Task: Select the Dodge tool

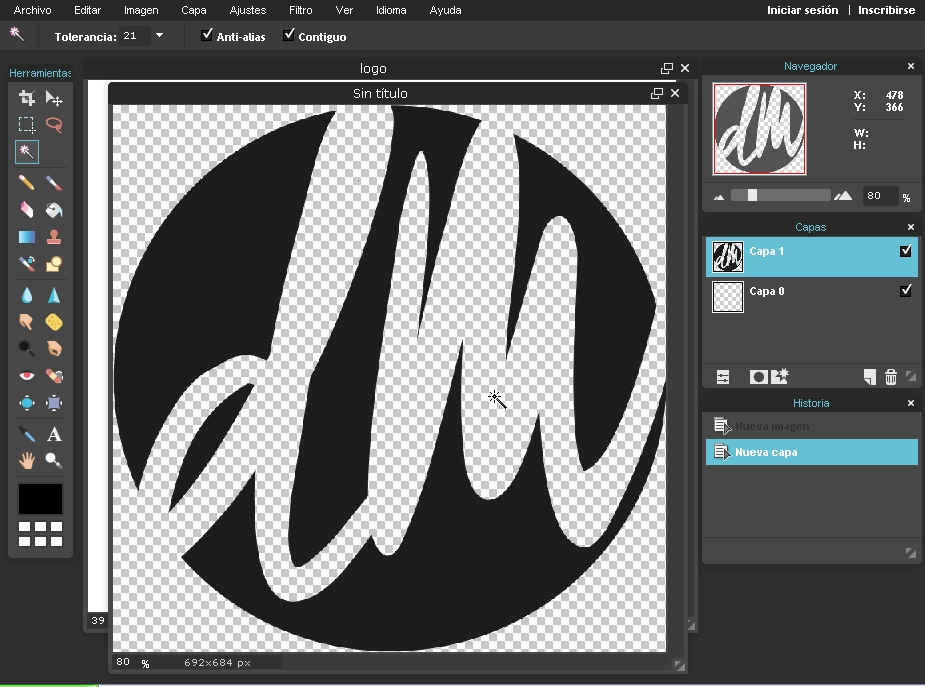Action: click(27, 349)
